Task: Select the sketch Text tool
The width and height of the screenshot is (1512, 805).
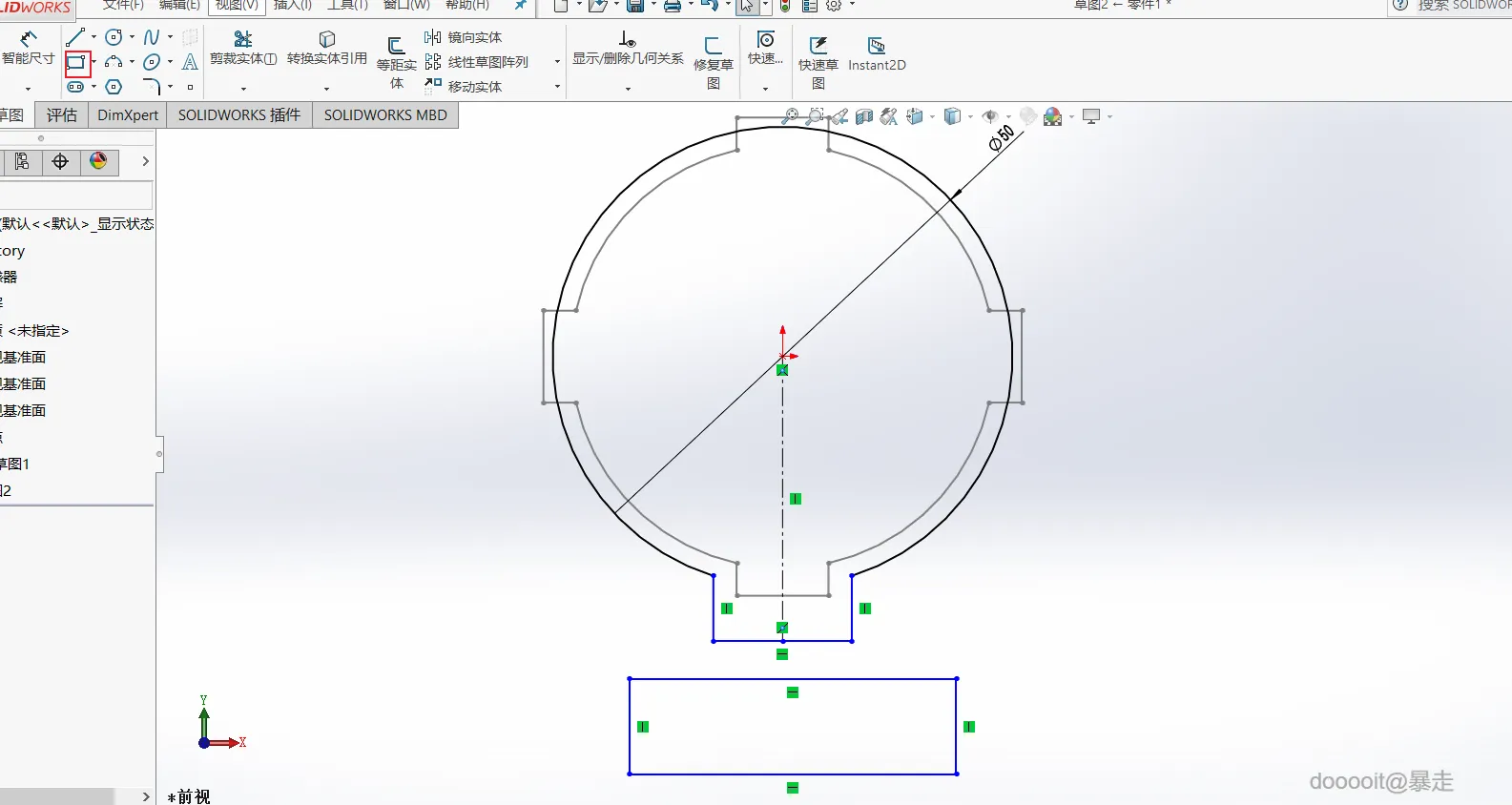Action: click(x=190, y=63)
